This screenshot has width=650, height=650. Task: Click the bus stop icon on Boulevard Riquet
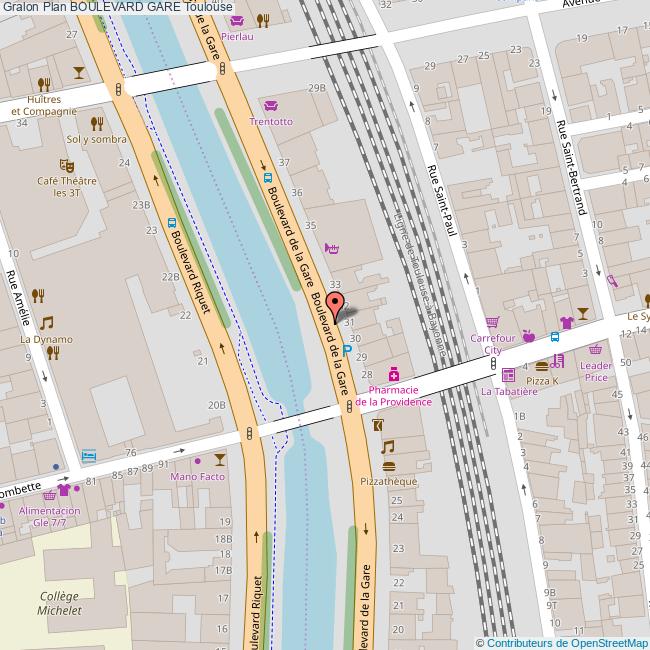pyautogui.click(x=172, y=223)
